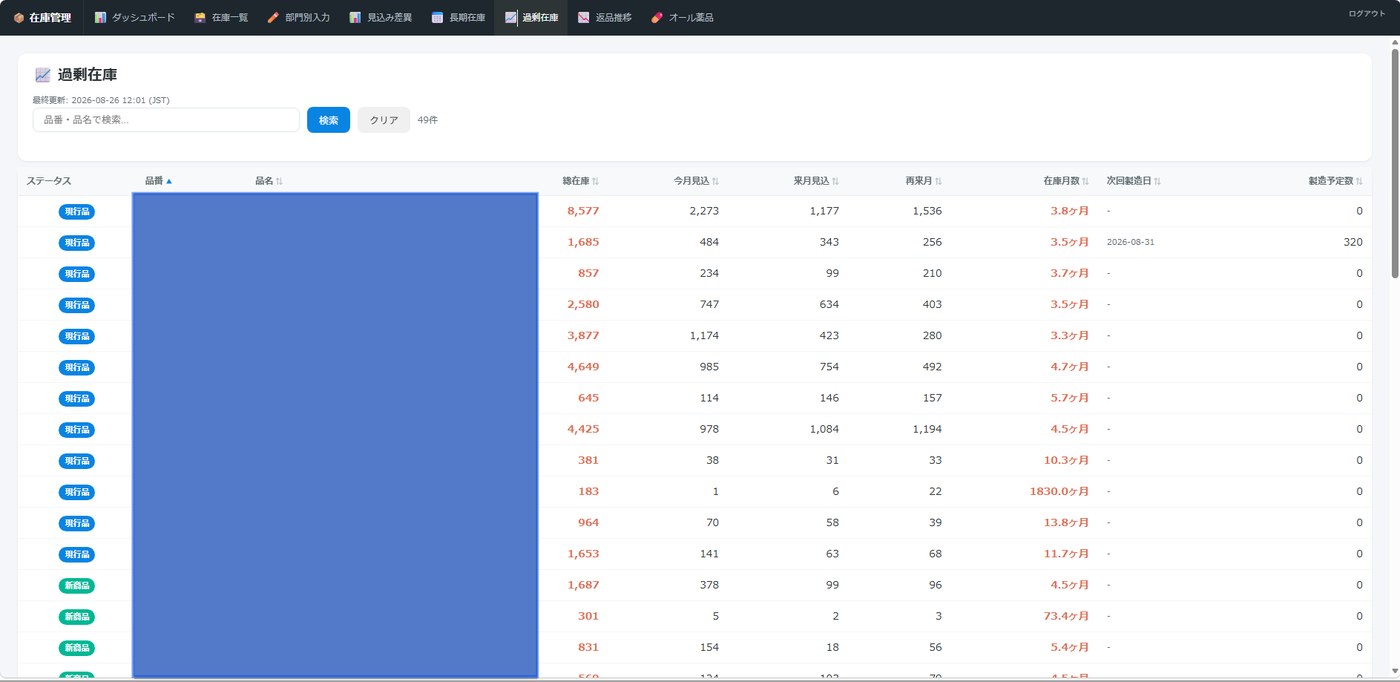This screenshot has width=1400, height=682.
Task: Select the 過剰在庫 tab in the navbar
Action: point(531,18)
